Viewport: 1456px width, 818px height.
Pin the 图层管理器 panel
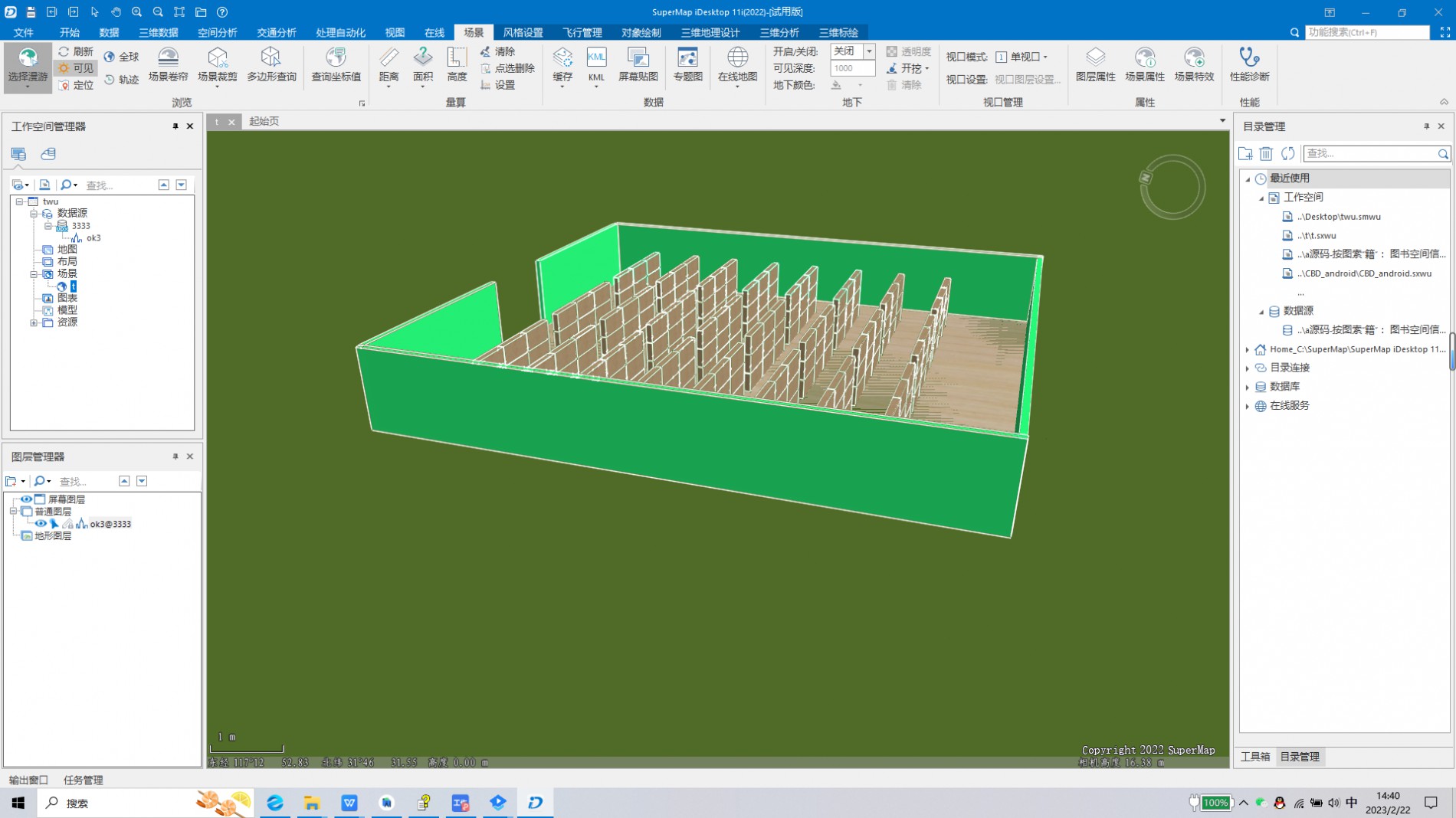175,456
